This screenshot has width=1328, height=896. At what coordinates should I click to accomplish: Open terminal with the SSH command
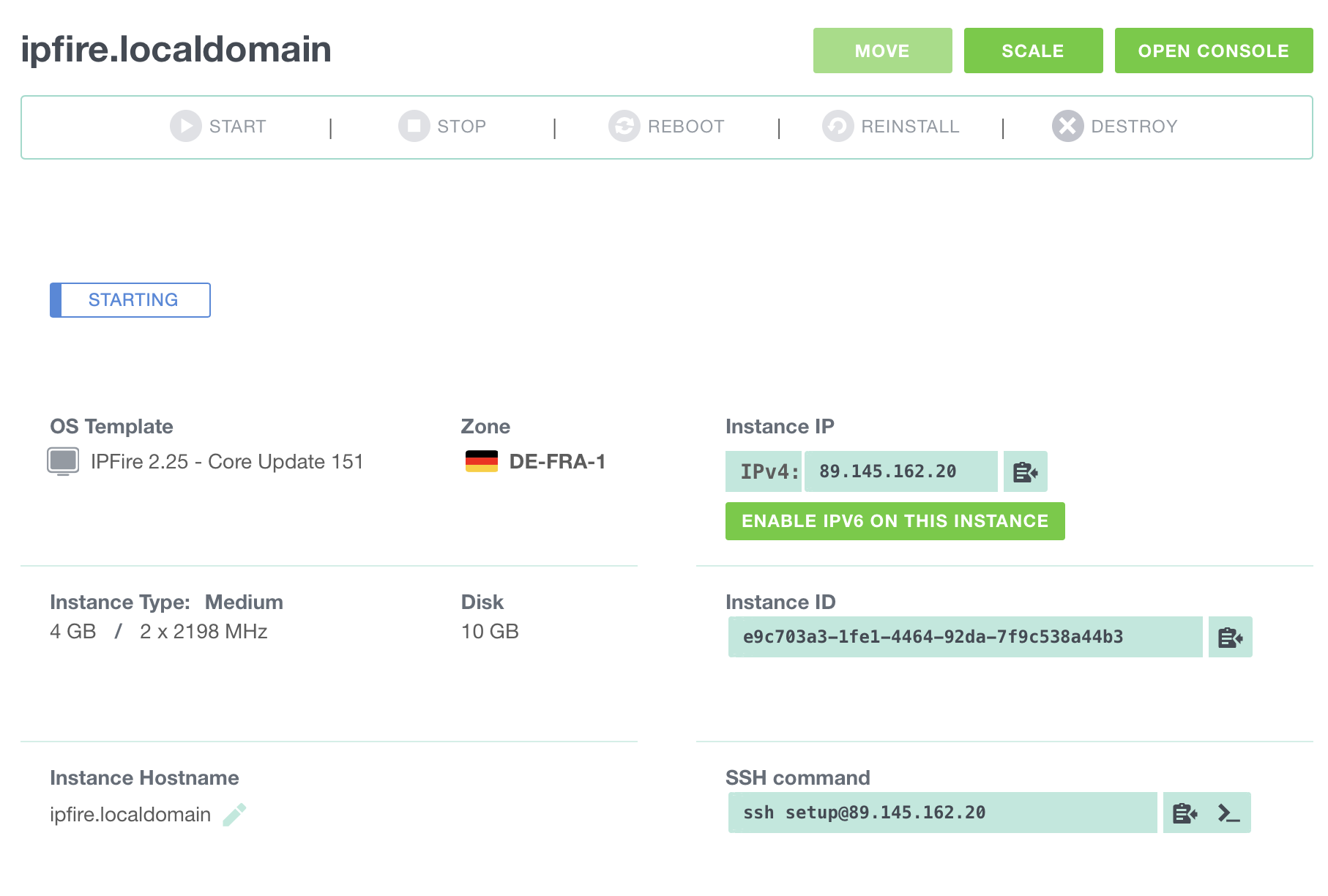click(1228, 813)
